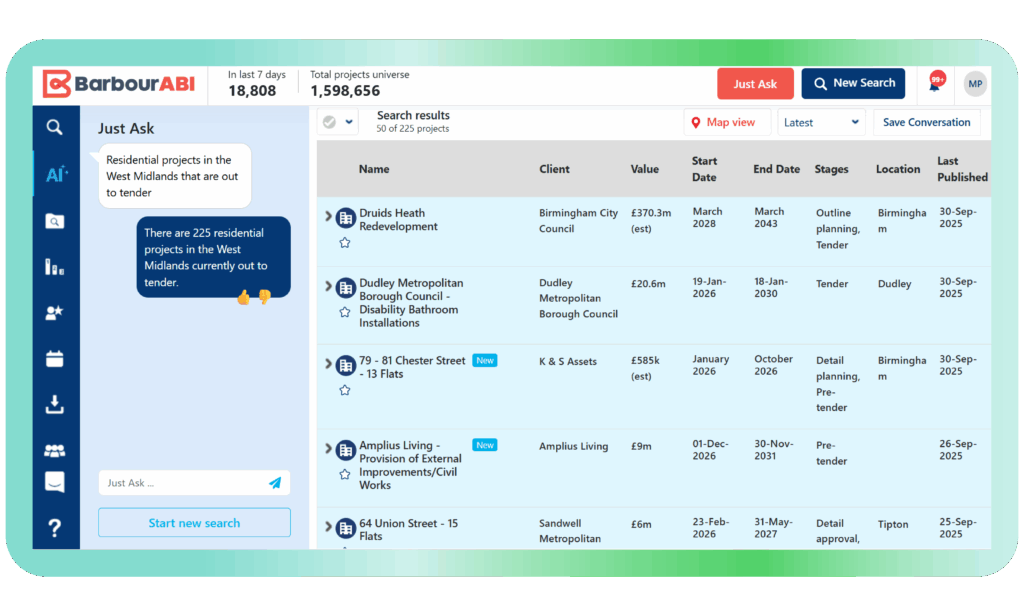Toggle the select-all results checkbox
This screenshot has width=1024, height=616.
coord(330,122)
